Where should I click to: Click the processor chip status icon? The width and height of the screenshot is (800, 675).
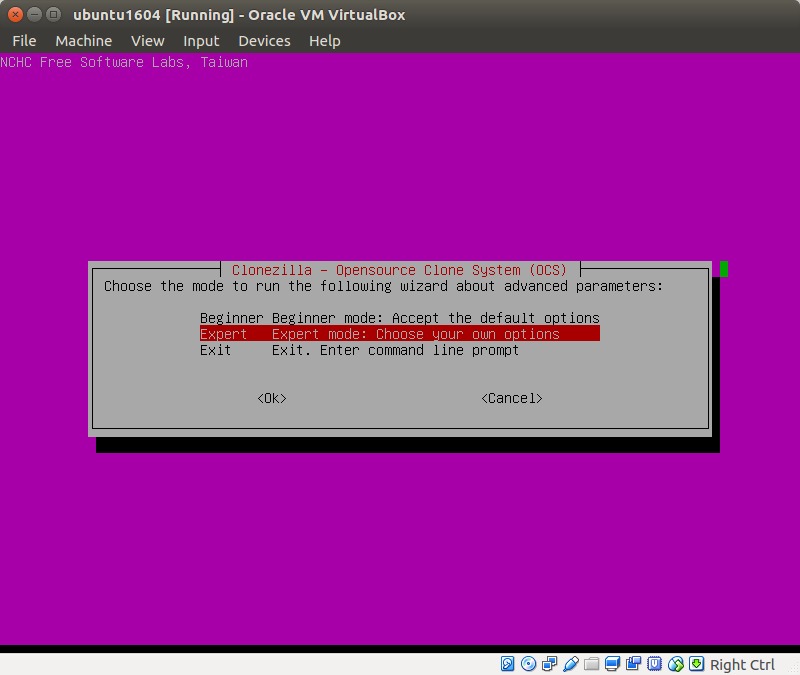click(655, 664)
